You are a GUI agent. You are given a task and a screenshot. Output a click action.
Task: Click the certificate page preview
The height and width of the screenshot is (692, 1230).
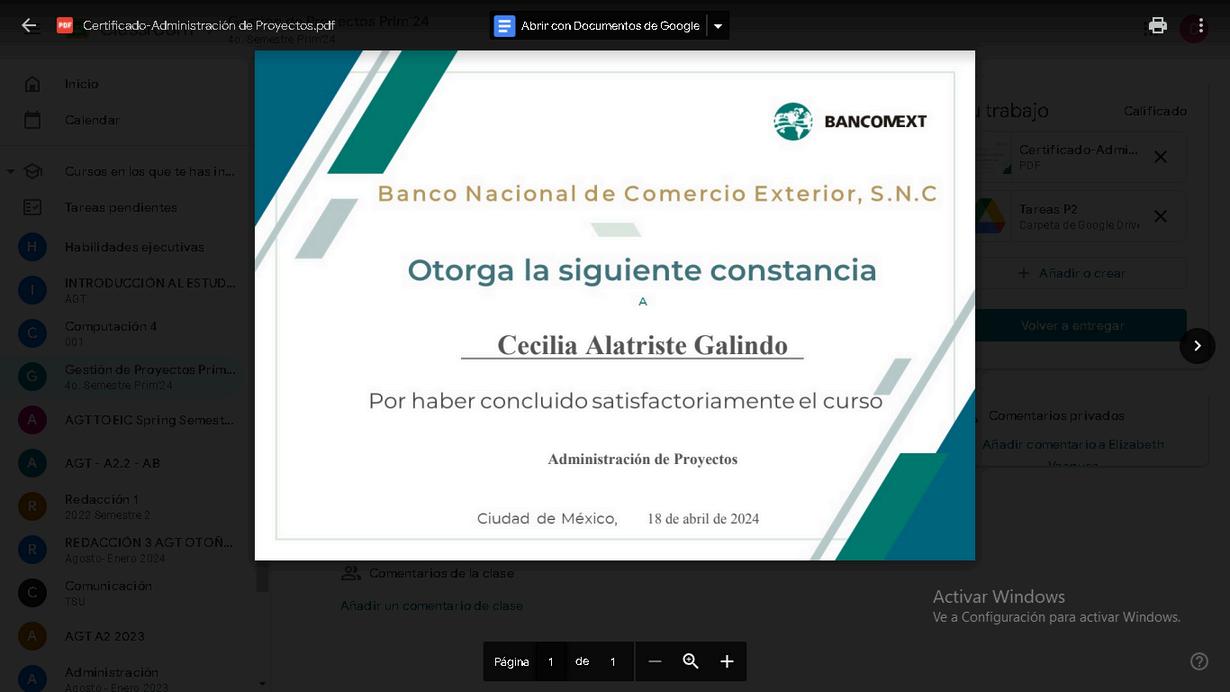tap(614, 305)
